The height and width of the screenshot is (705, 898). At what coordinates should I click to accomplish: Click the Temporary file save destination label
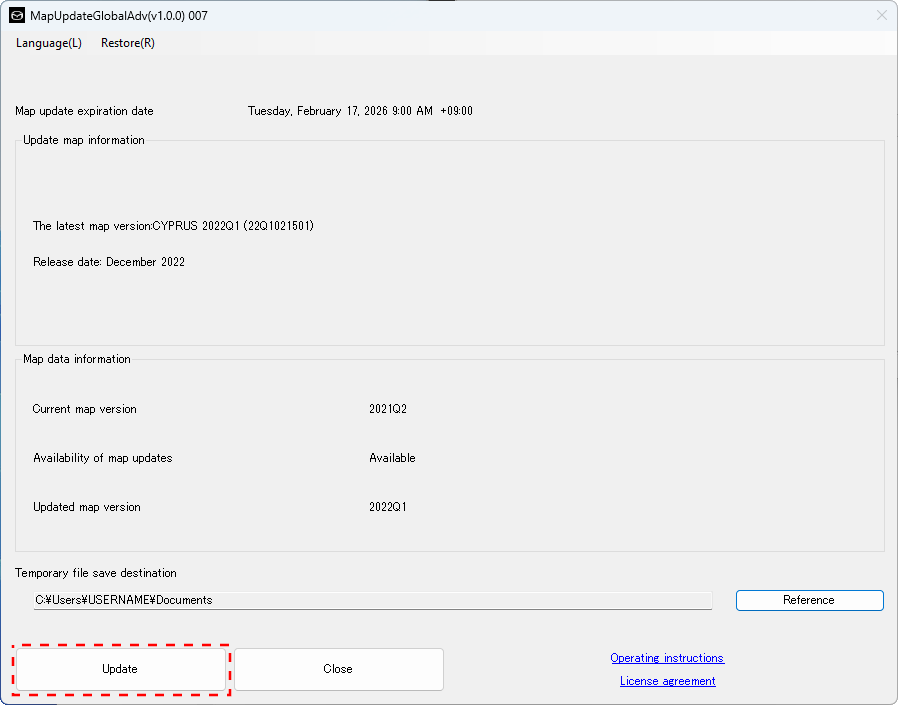click(x=96, y=573)
